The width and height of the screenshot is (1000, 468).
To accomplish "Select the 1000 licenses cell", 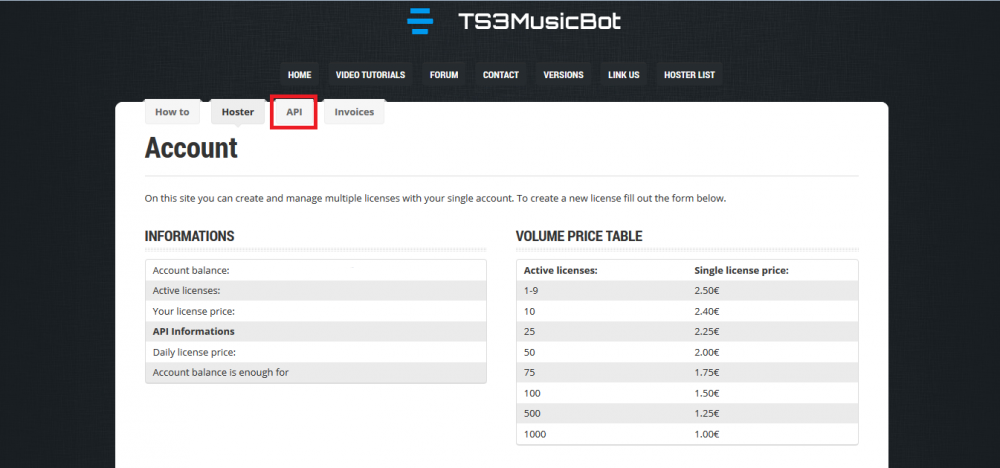I will tap(534, 434).
